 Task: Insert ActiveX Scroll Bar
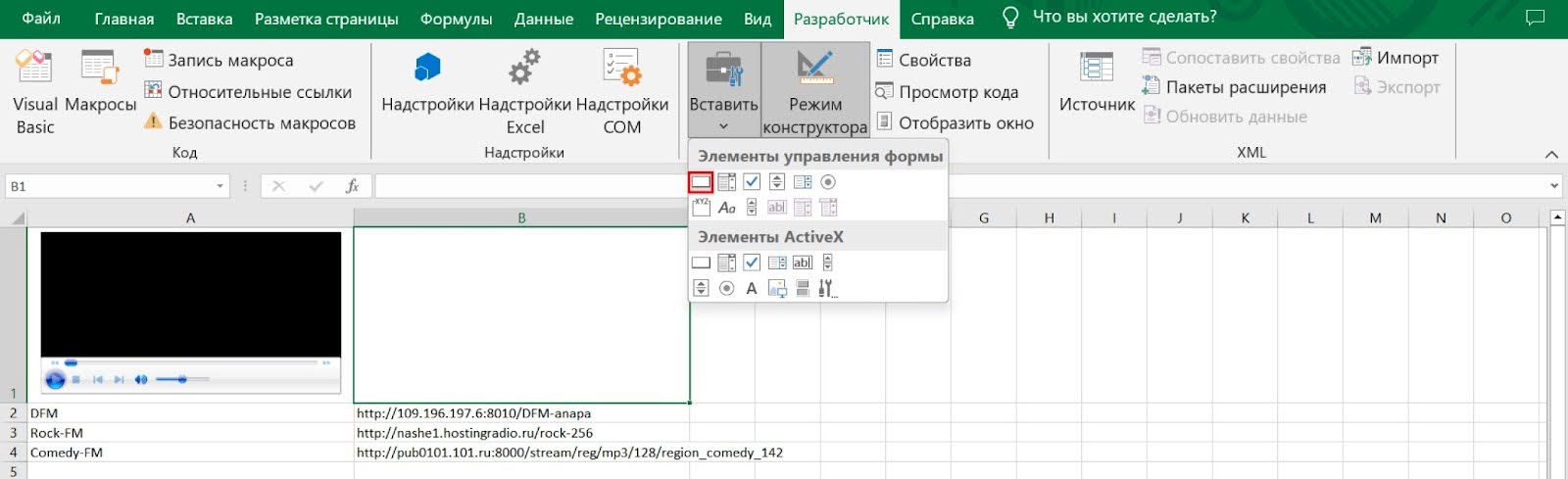[828, 263]
